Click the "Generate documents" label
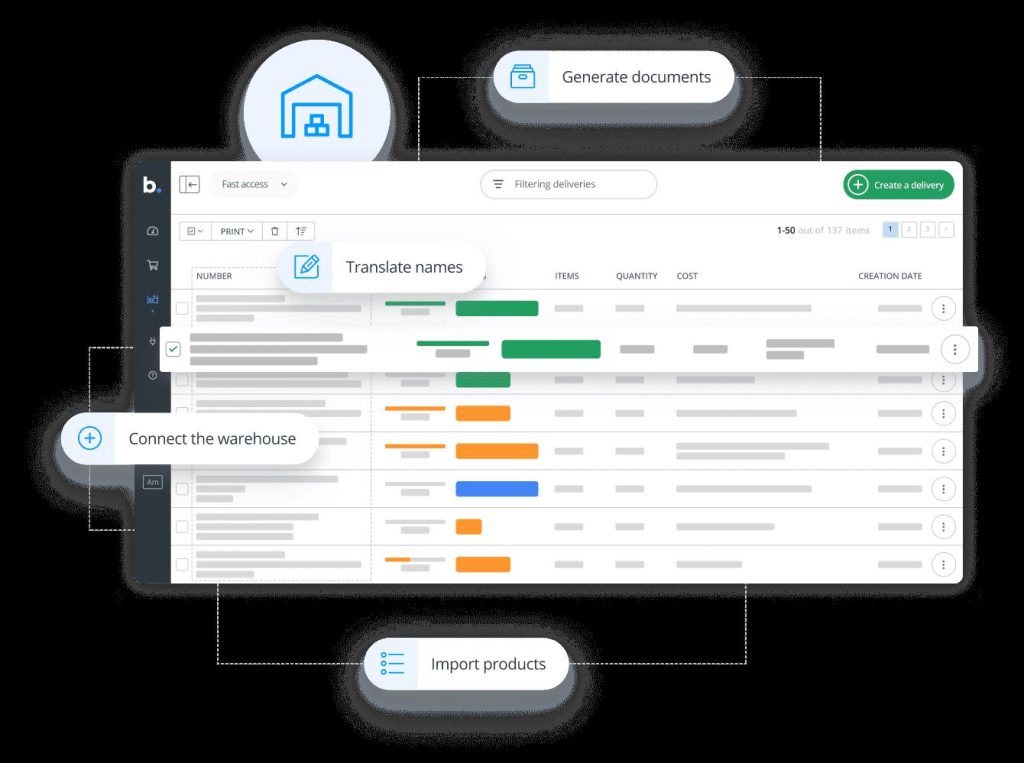Image resolution: width=1024 pixels, height=763 pixels. coord(636,76)
